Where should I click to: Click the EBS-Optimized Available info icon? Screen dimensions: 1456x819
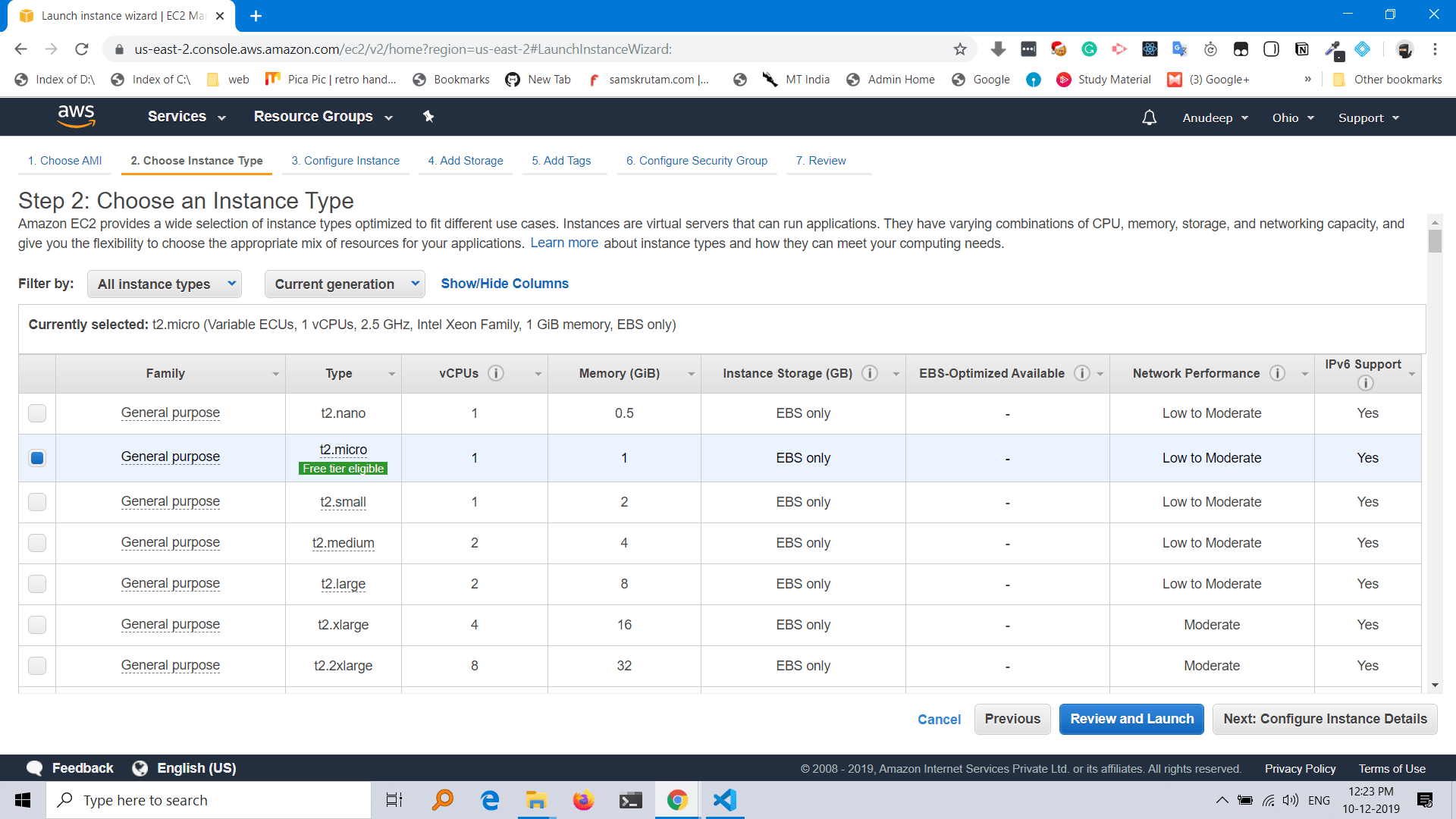point(1082,373)
